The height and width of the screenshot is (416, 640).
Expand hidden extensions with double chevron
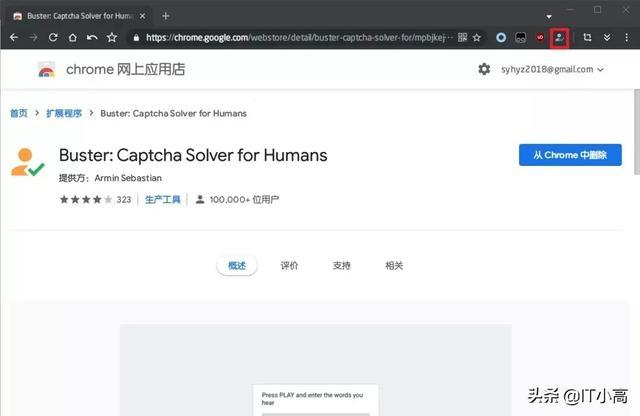tap(607, 38)
